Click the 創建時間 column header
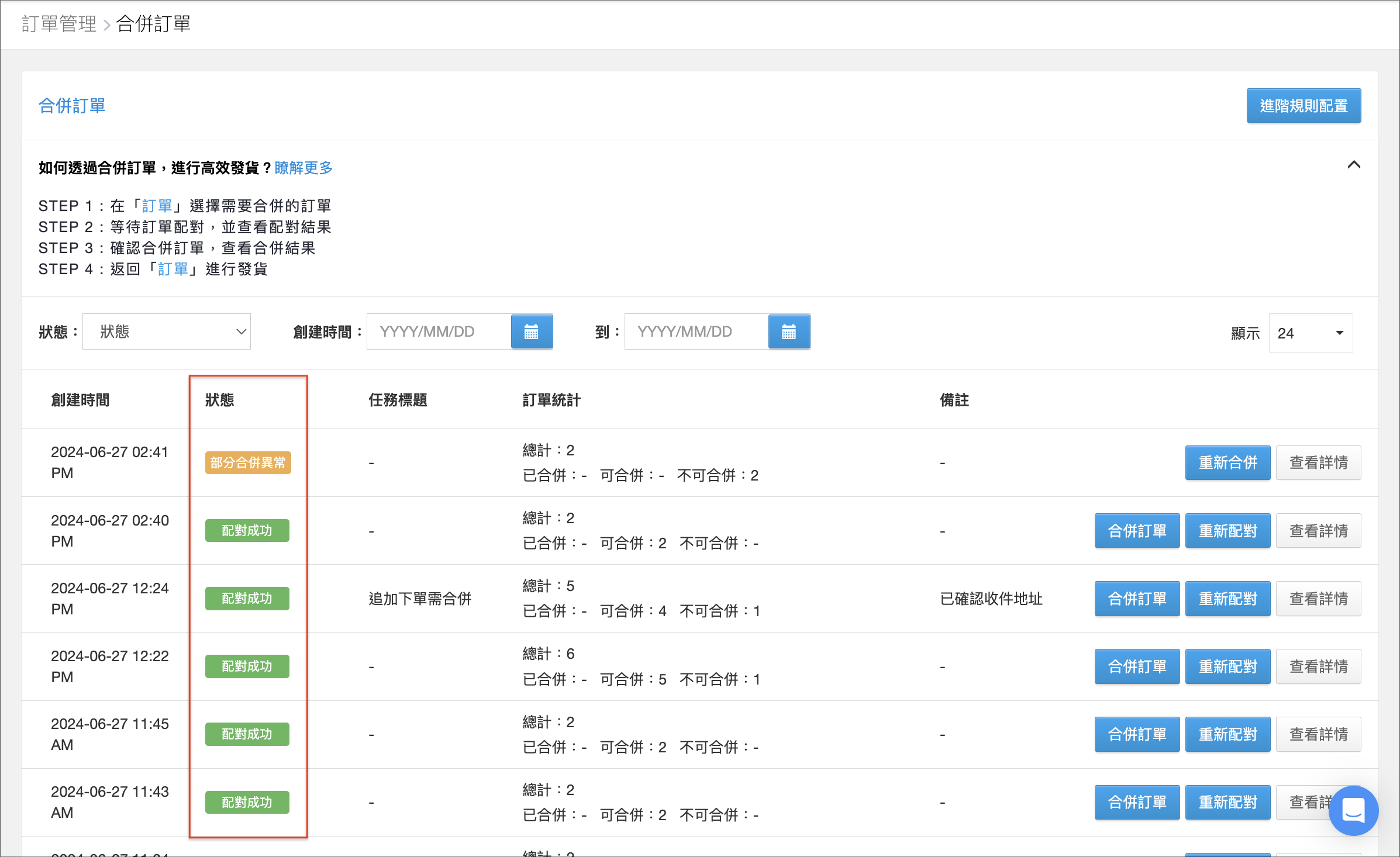Image resolution: width=1400 pixels, height=857 pixels. [80, 400]
